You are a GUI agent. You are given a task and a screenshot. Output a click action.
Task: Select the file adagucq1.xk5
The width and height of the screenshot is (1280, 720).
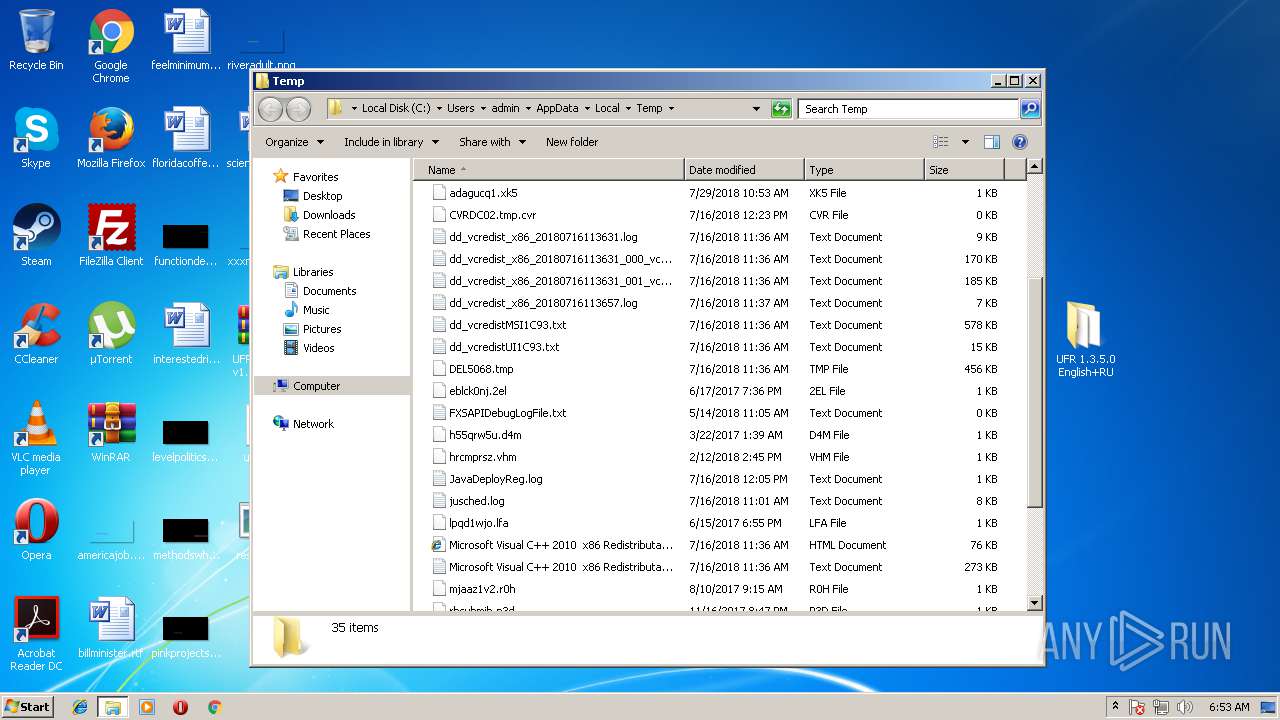tap(483, 193)
